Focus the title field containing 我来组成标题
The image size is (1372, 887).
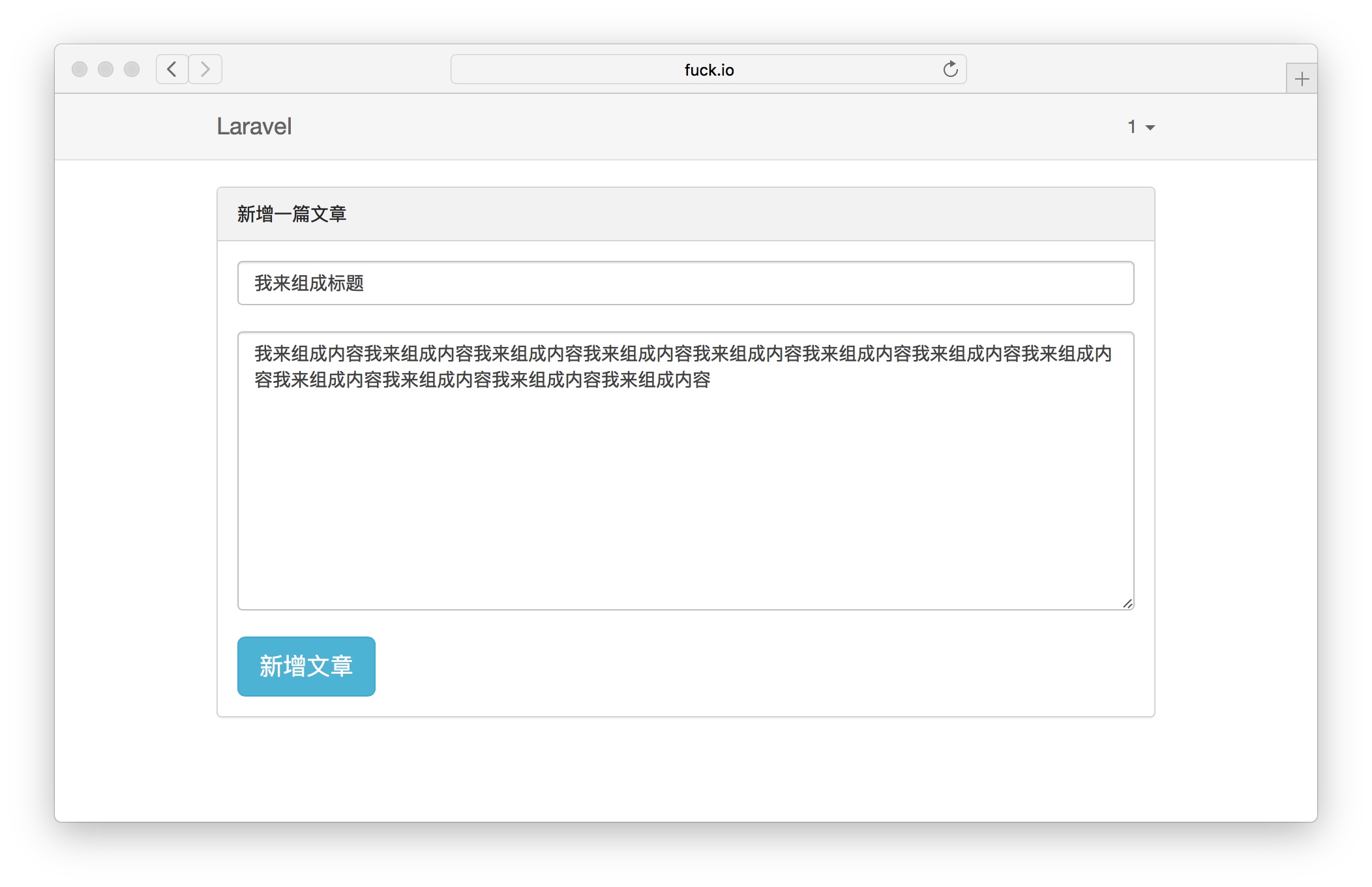685,283
